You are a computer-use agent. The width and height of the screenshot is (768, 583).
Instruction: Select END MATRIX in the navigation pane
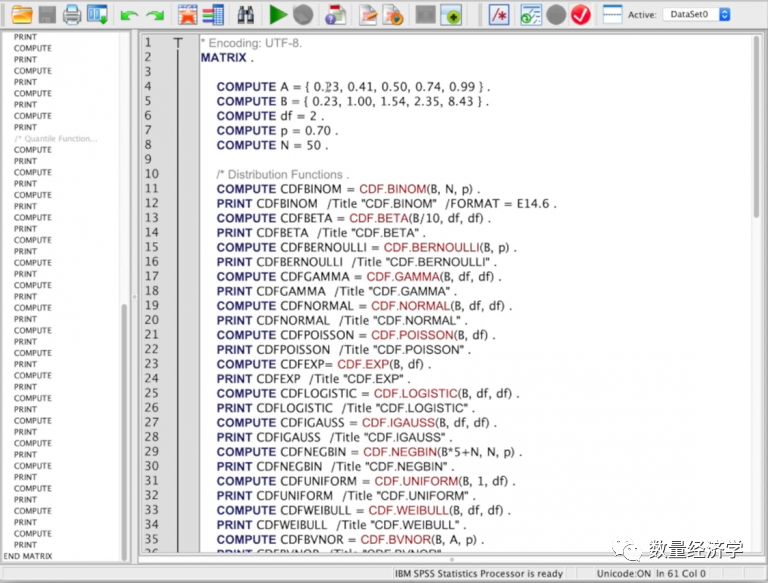tap(28, 556)
